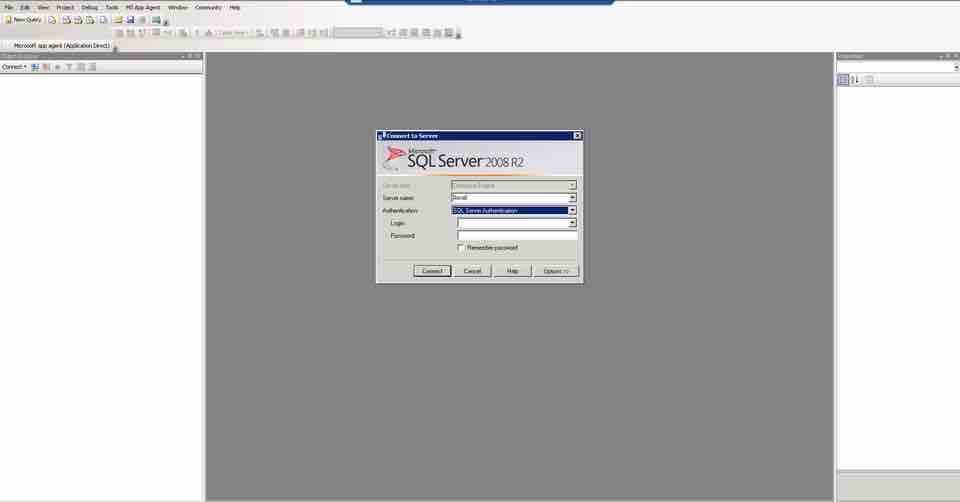Open the Login dropdown arrow
The height and width of the screenshot is (502, 960).
coord(572,223)
